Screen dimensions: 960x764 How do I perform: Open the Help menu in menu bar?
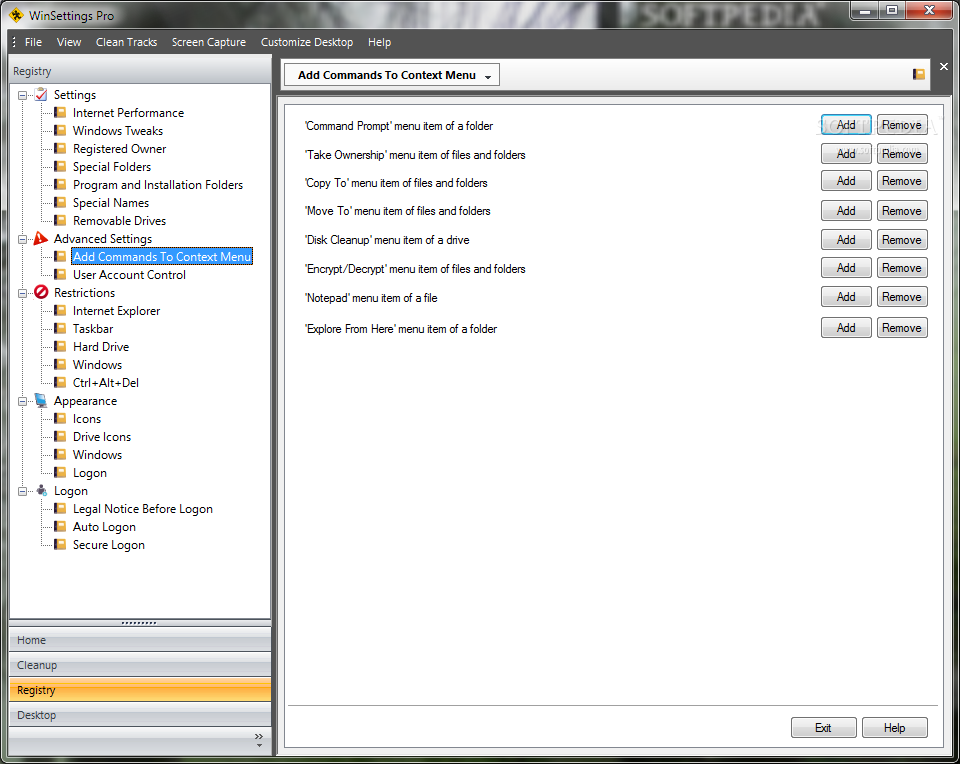(x=379, y=42)
